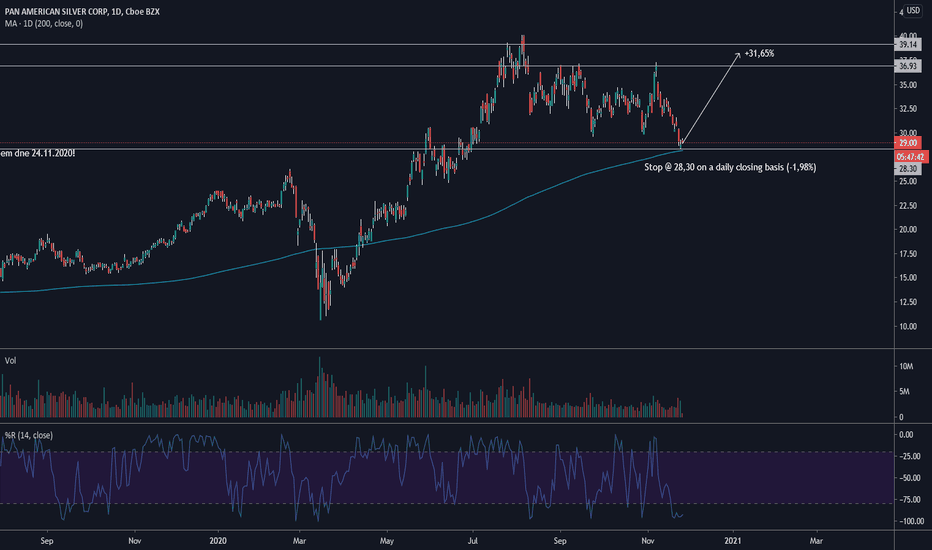This screenshot has height=550, width=932.
Task: Select the red 29.00 current price label
Action: click(x=908, y=143)
